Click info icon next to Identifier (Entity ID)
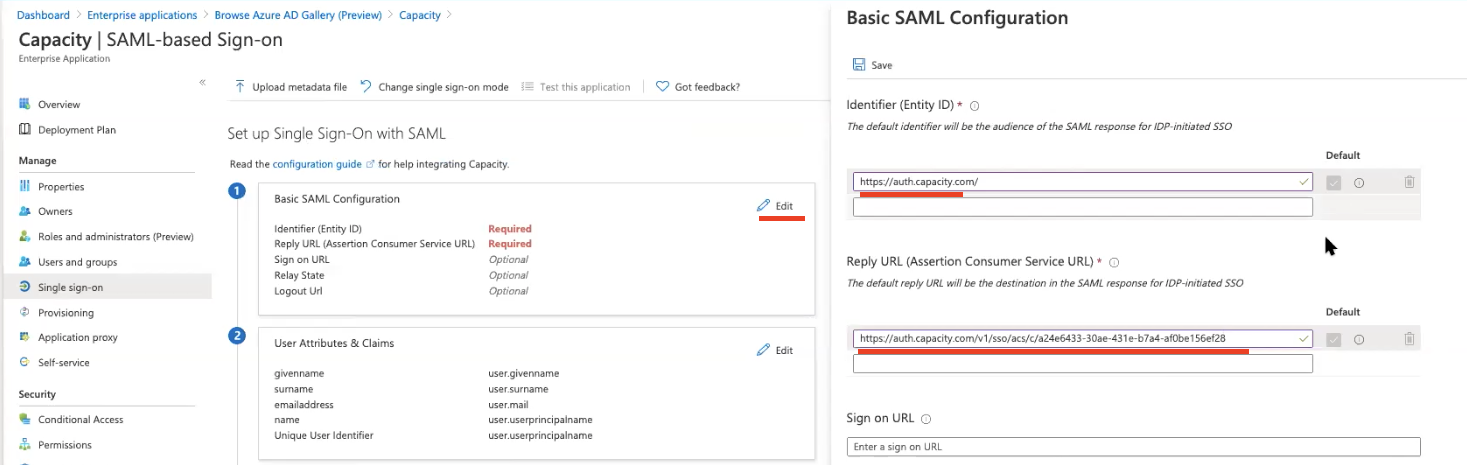 coord(974,105)
